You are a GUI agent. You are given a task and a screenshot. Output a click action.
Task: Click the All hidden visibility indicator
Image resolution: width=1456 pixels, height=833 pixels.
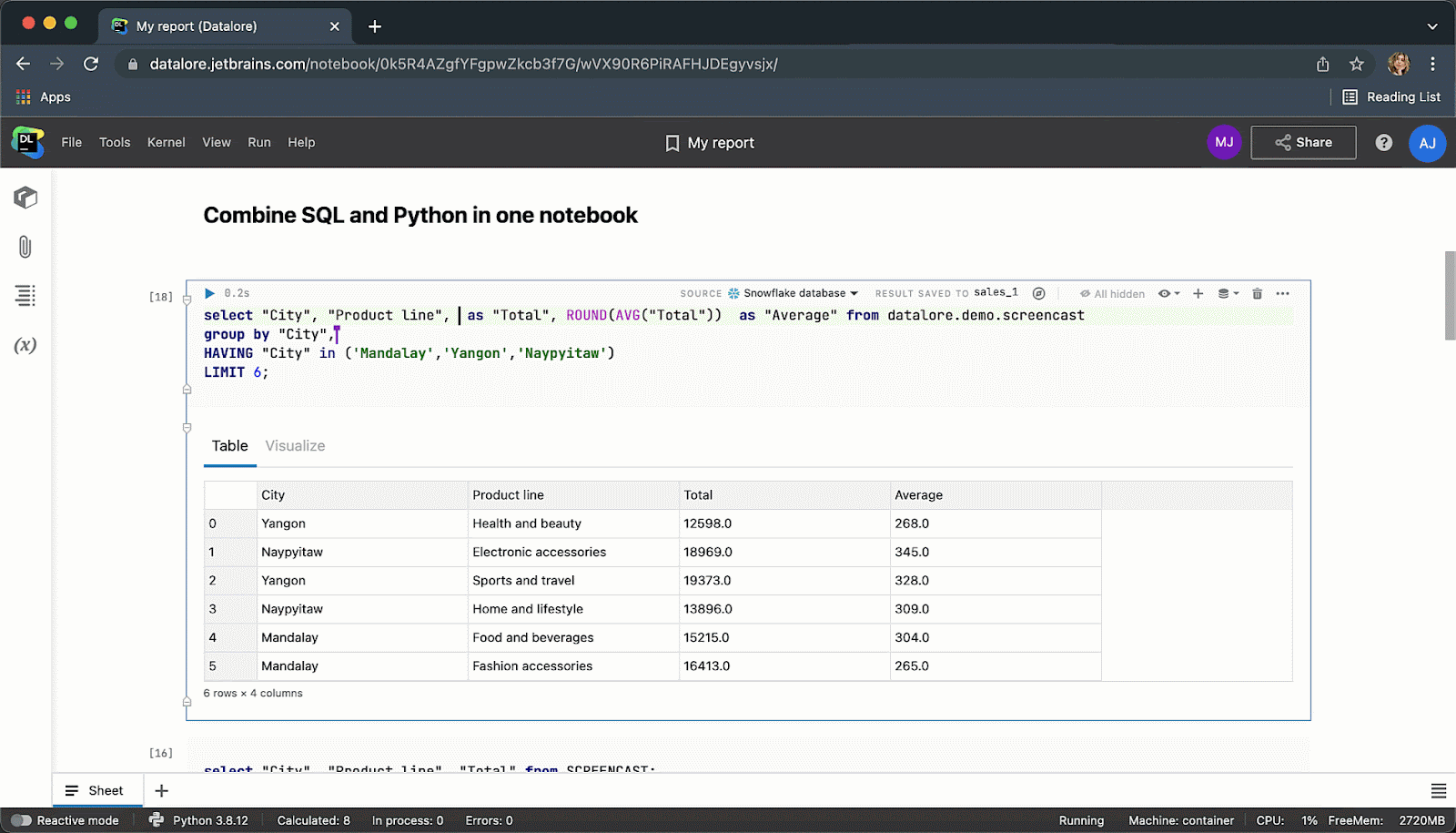click(1112, 294)
